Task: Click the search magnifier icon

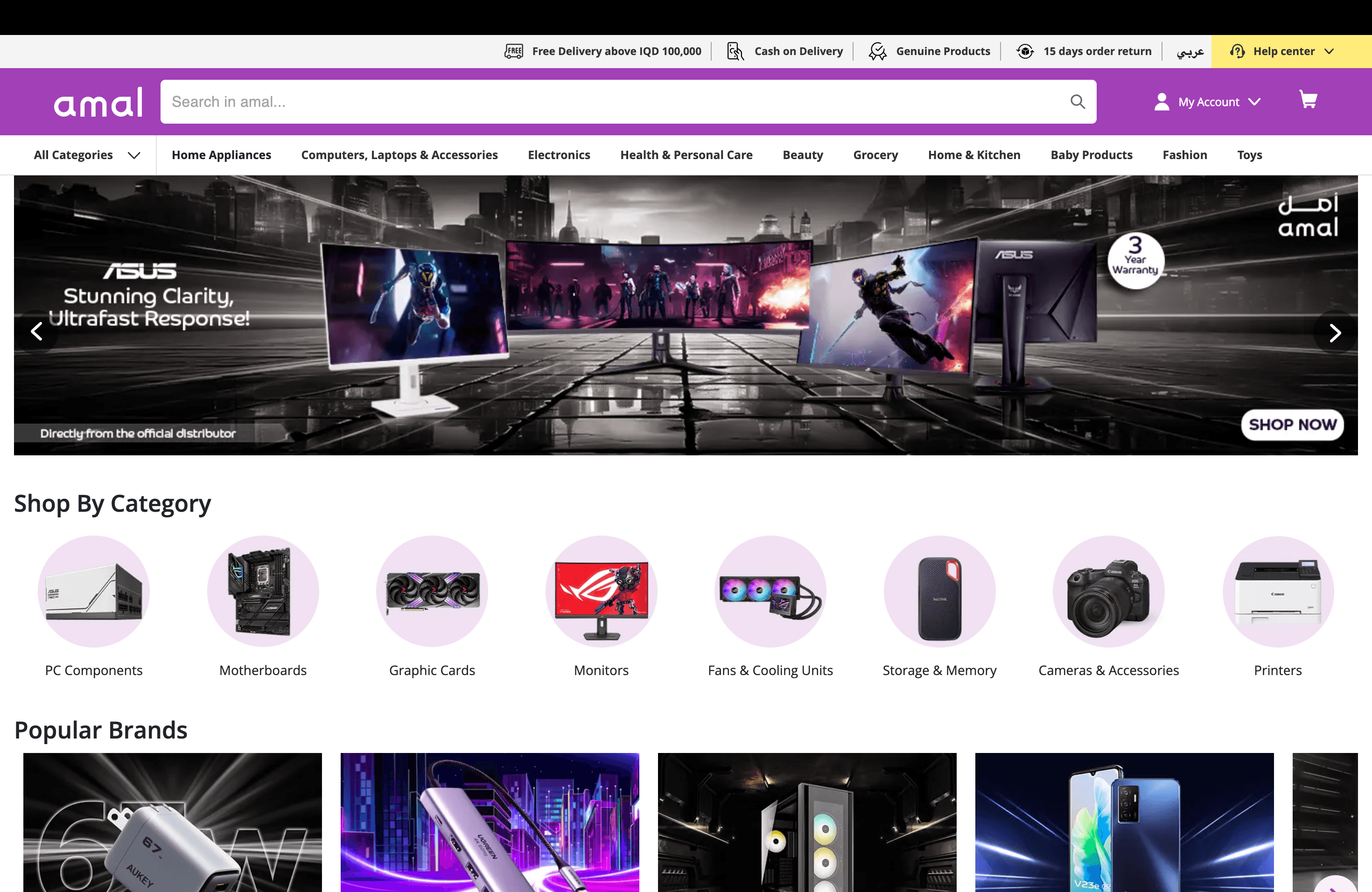Action: click(1078, 102)
